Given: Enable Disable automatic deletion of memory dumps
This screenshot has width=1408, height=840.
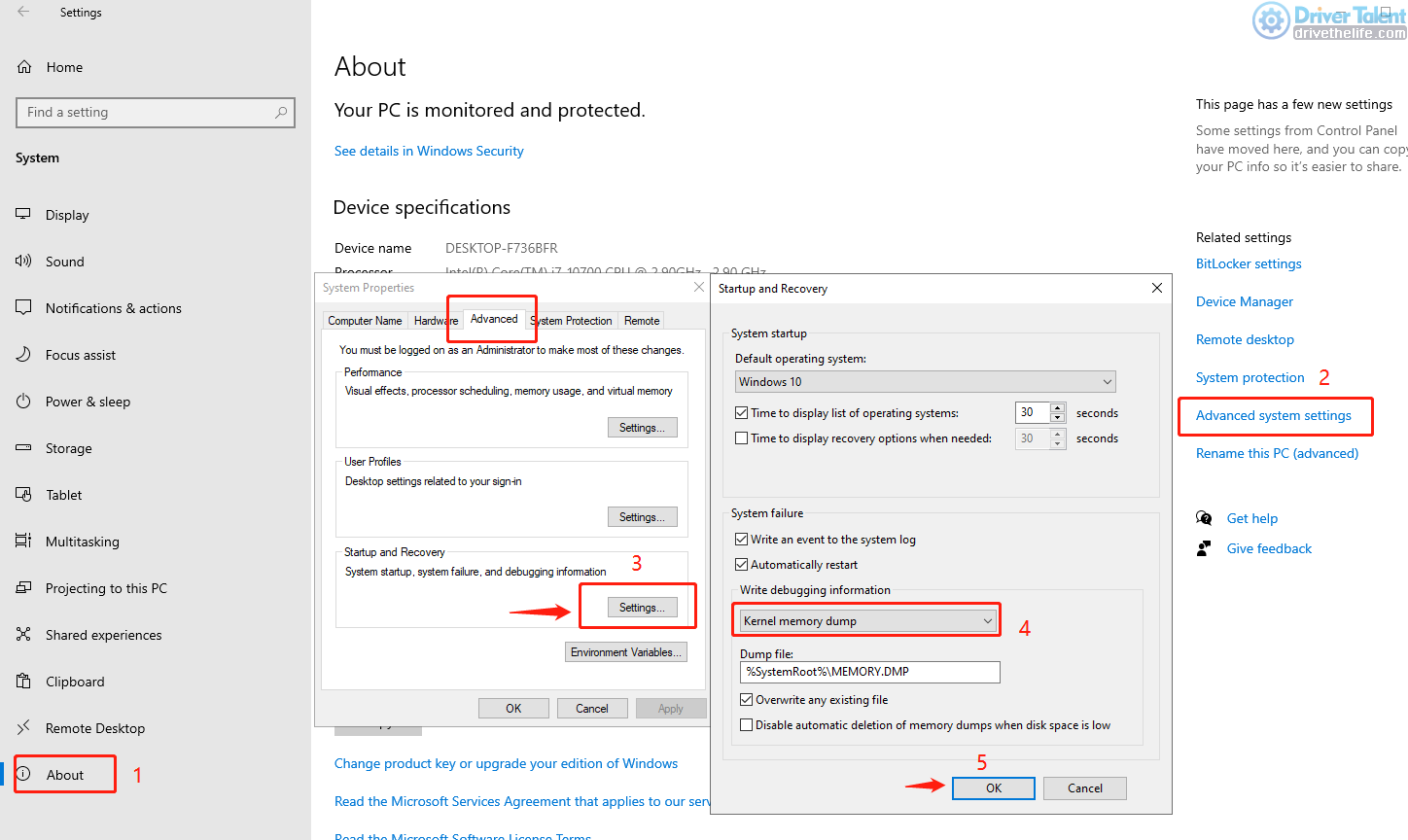Looking at the screenshot, I should [747, 725].
